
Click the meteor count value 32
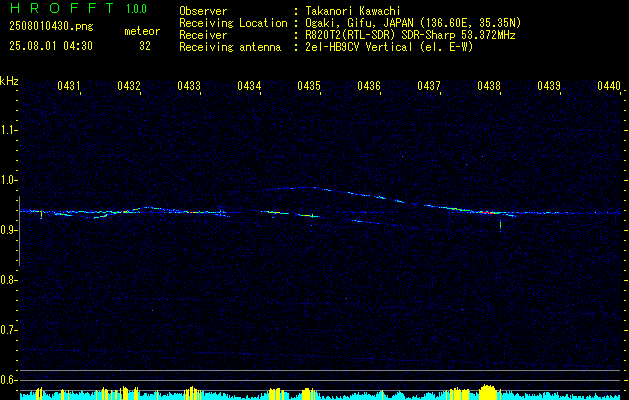click(x=145, y=46)
